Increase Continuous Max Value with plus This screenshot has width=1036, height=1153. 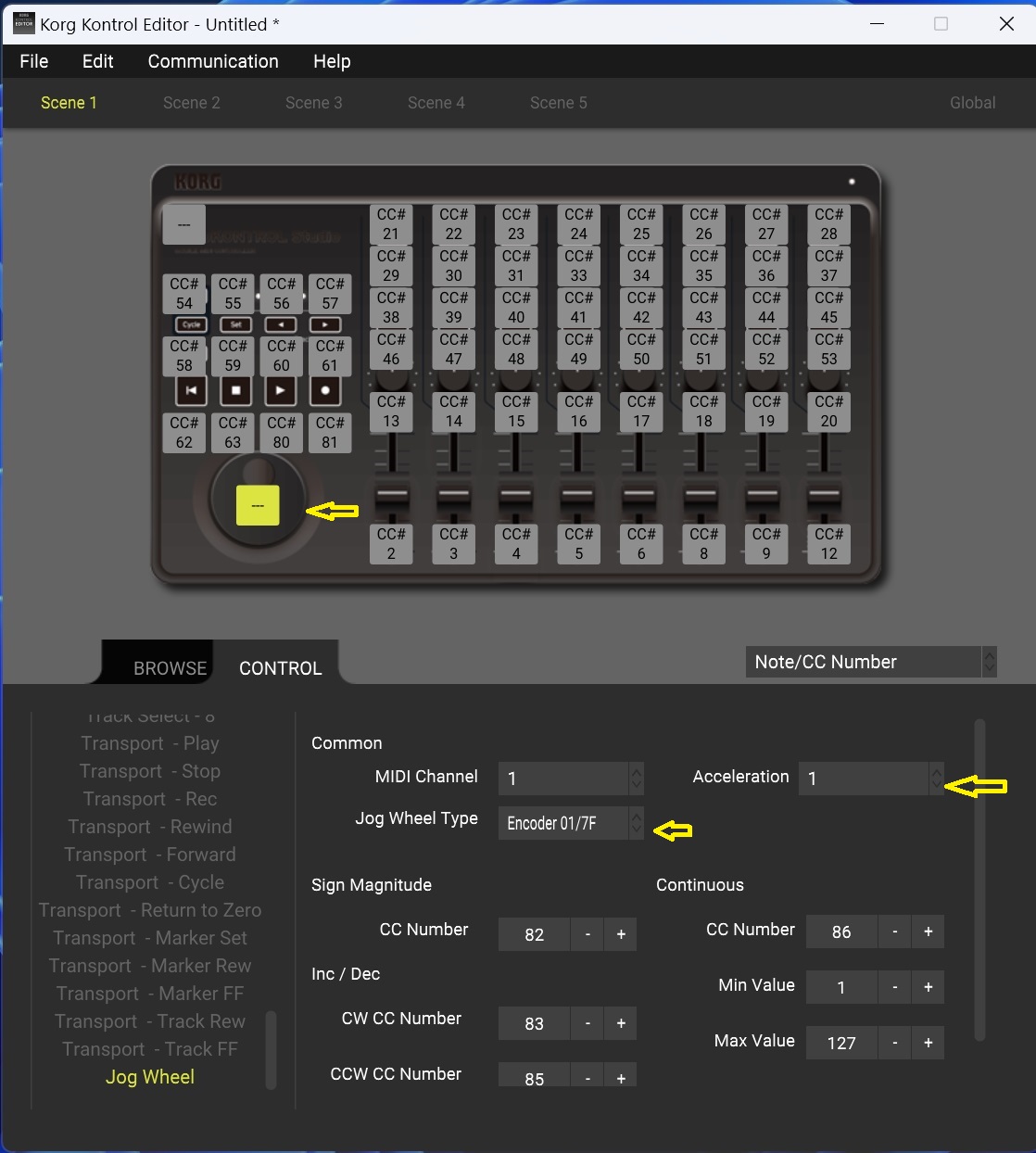coord(929,1043)
